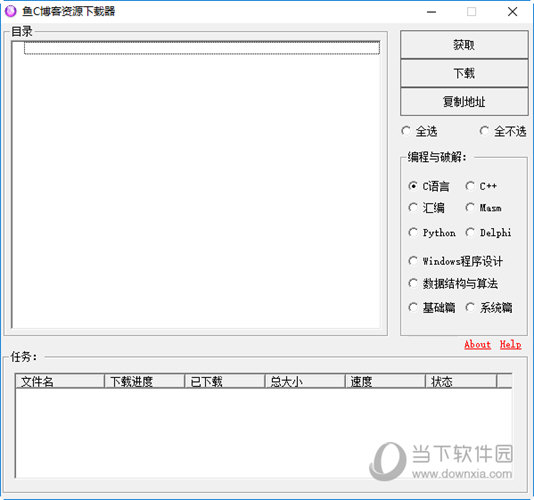Click the 速度 column header
Image resolution: width=534 pixels, height=500 pixels.
[x=385, y=381]
